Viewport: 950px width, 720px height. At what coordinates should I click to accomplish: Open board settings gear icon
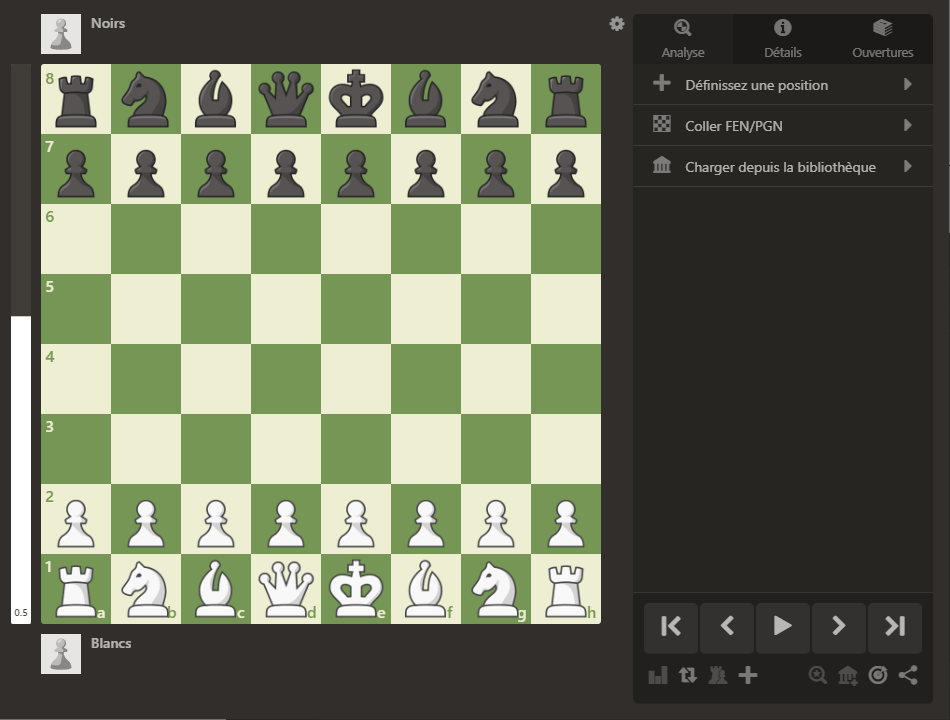[x=617, y=24]
